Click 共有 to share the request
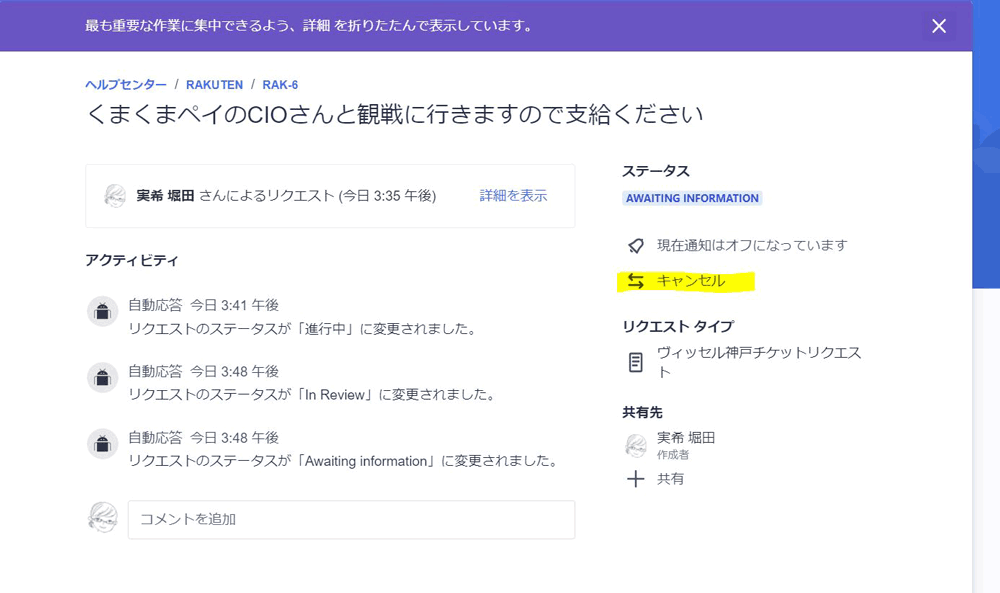The image size is (1000, 593). 670,479
